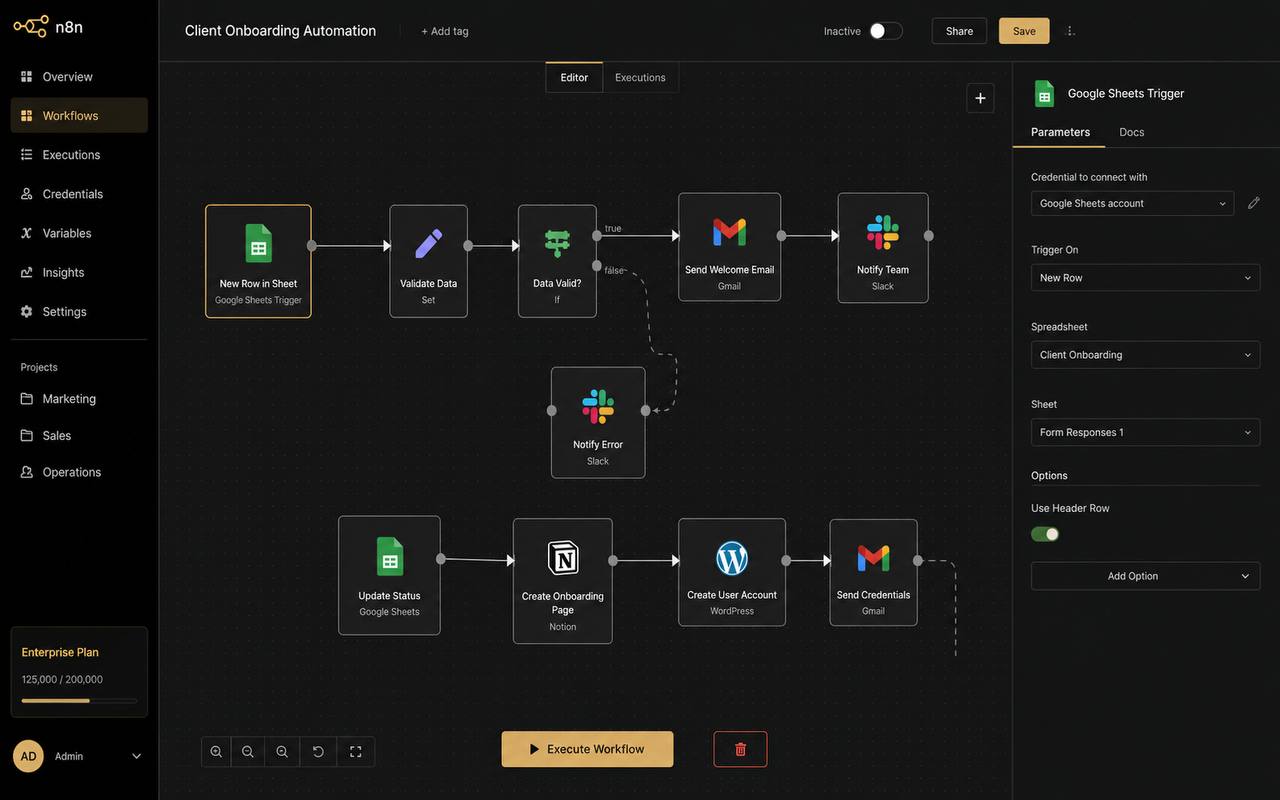Screen dimensions: 1280x800
Task: Fit workflow to view icon
Action: click(355, 752)
